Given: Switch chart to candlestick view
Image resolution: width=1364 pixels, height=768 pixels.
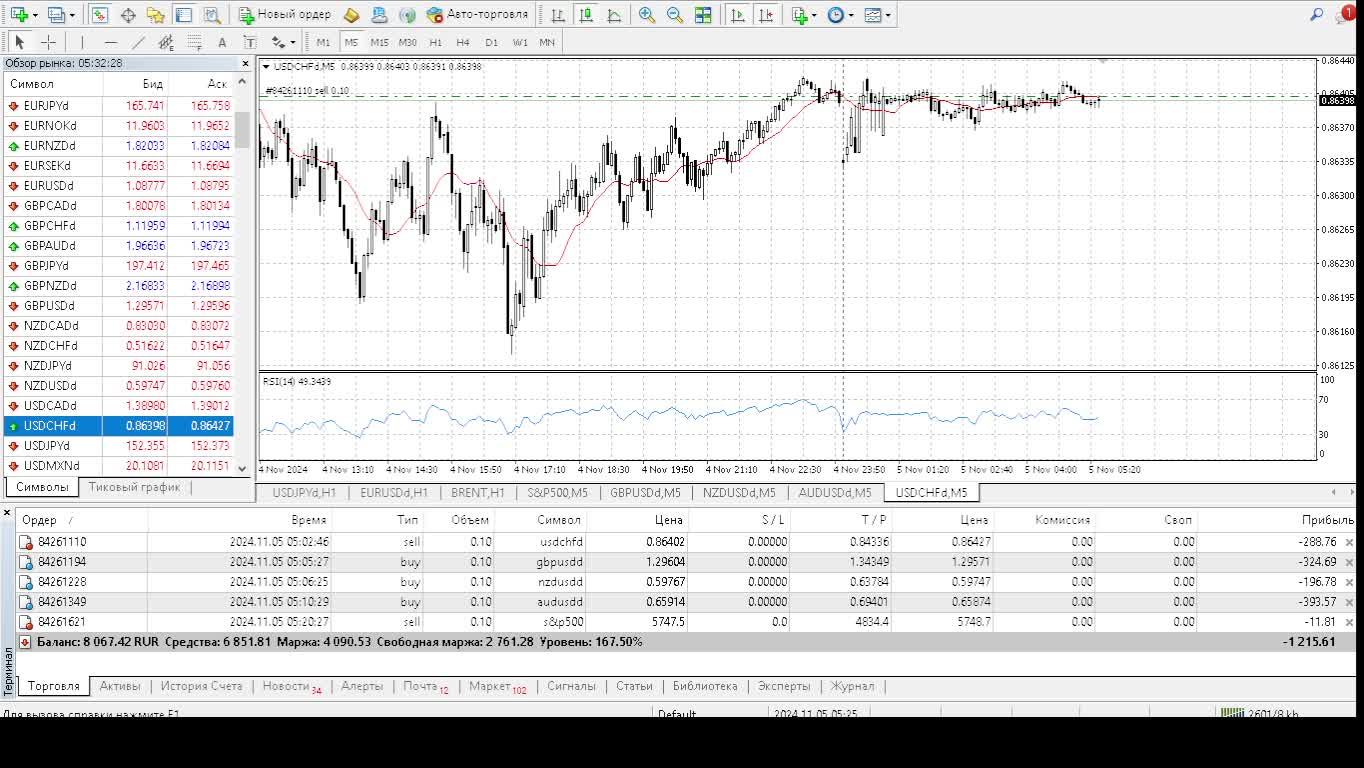Looking at the screenshot, I should [x=585, y=15].
